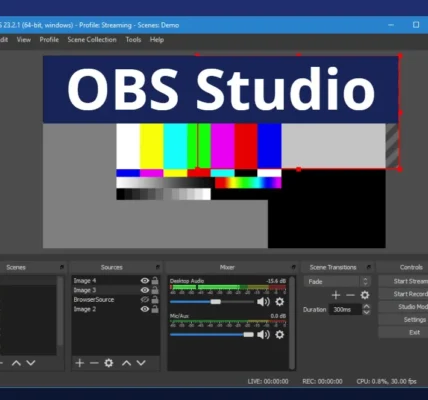
Task: Undock the Mixer panel
Action: click(294, 267)
